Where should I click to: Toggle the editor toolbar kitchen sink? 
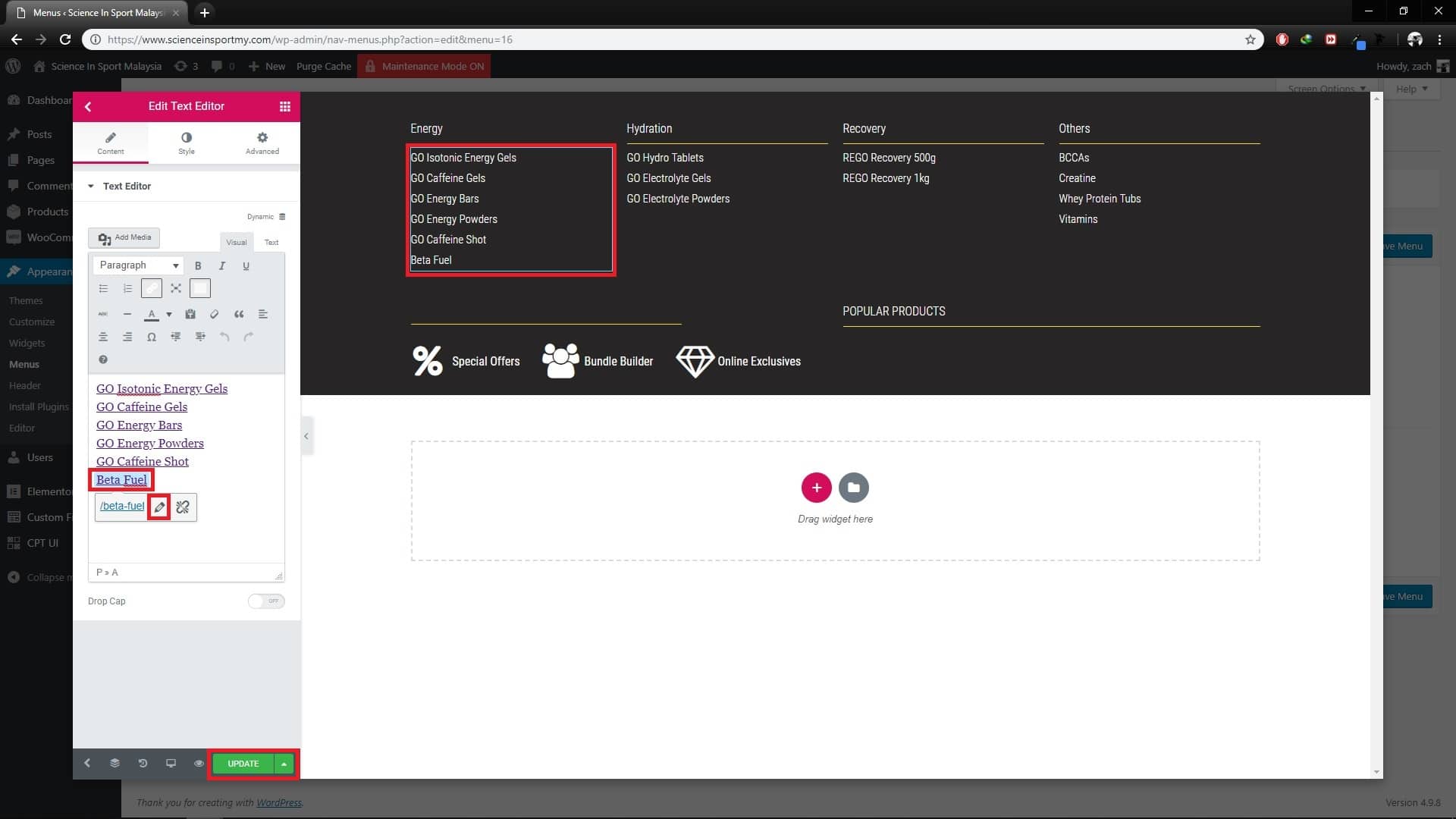pos(200,288)
